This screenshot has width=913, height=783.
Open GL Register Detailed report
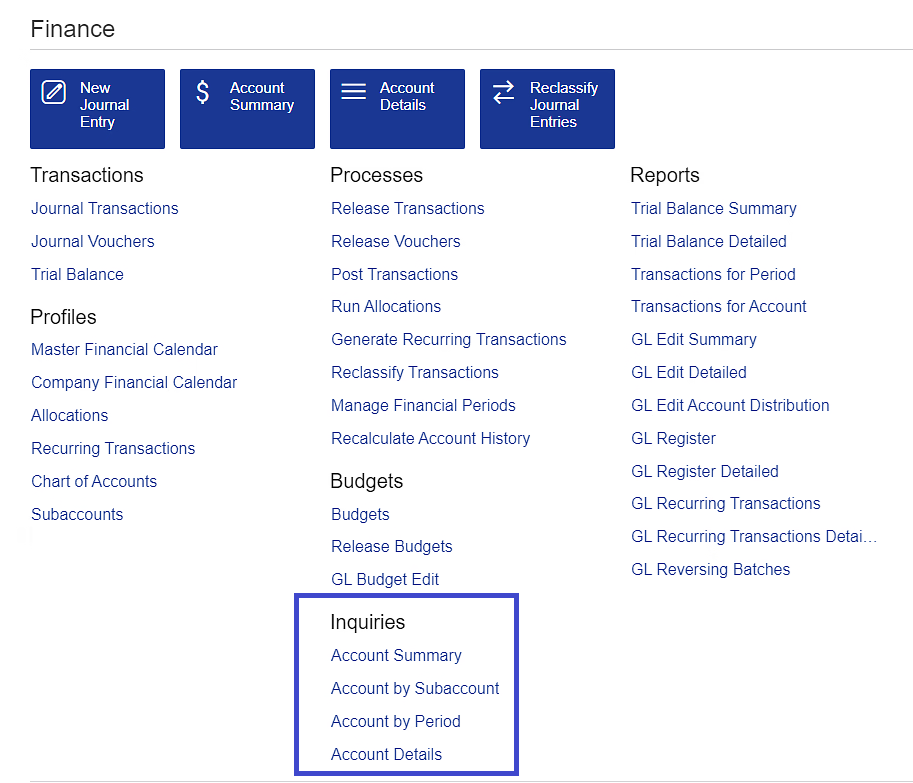pyautogui.click(x=705, y=471)
